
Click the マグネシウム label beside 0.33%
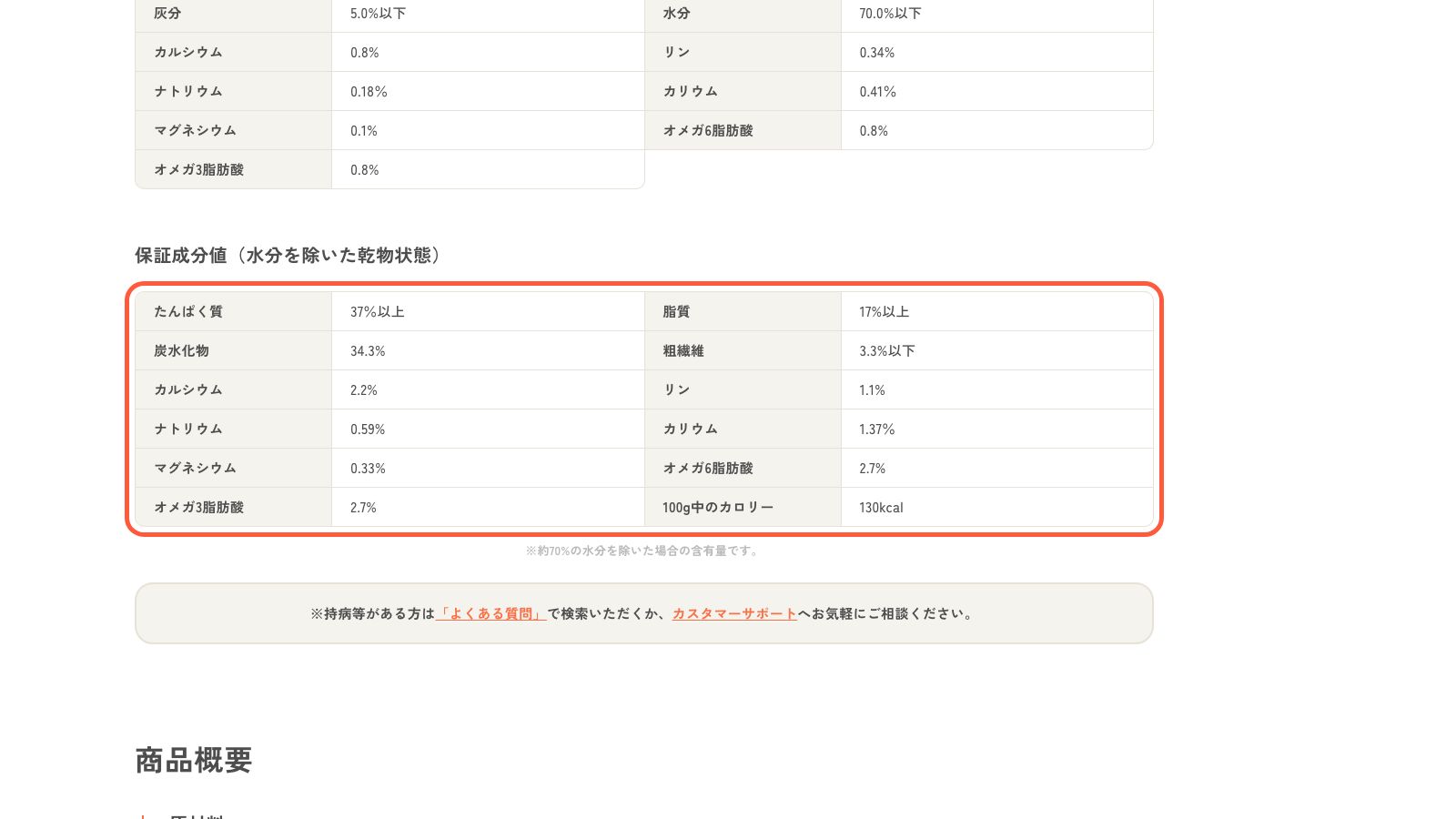point(195,469)
